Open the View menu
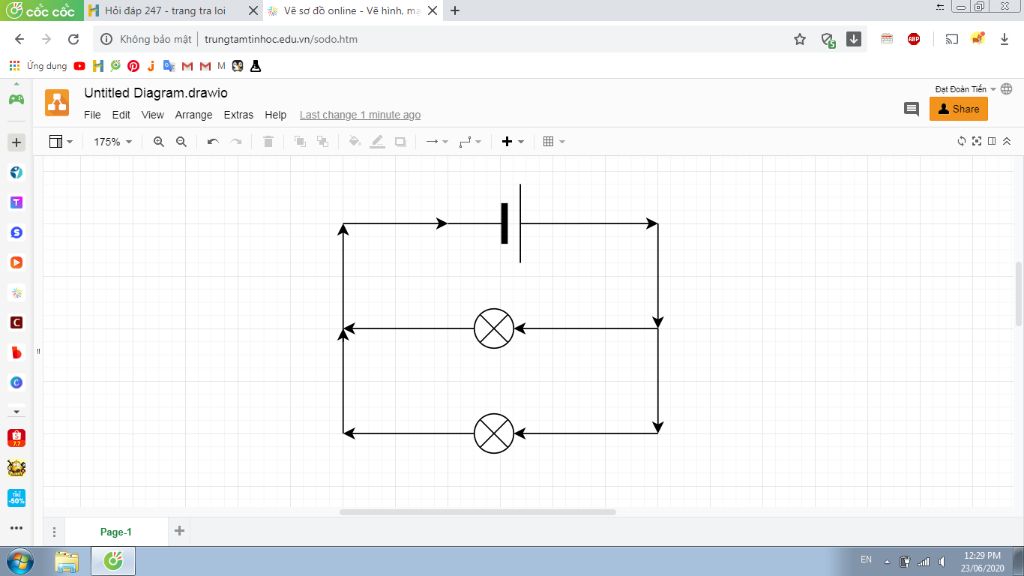Screen dimensions: 1024x576 pos(152,115)
